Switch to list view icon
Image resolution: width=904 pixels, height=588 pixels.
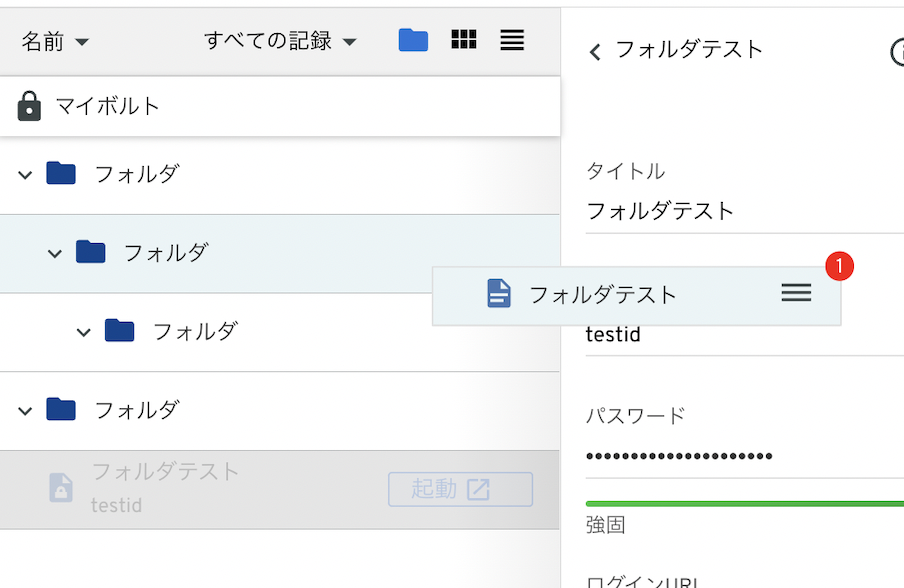coord(512,40)
